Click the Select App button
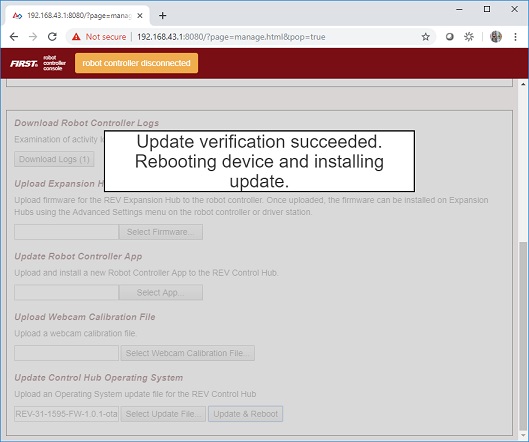Image resolution: width=529 pixels, height=442 pixels. pos(161,293)
